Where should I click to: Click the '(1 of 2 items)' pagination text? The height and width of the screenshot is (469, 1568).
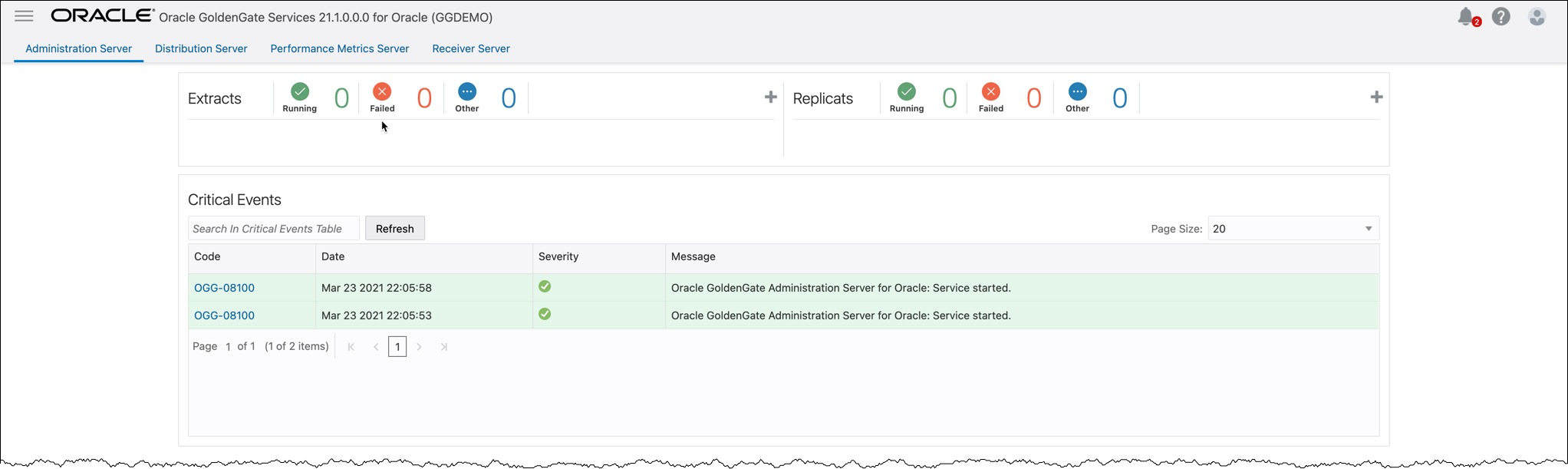pos(297,346)
